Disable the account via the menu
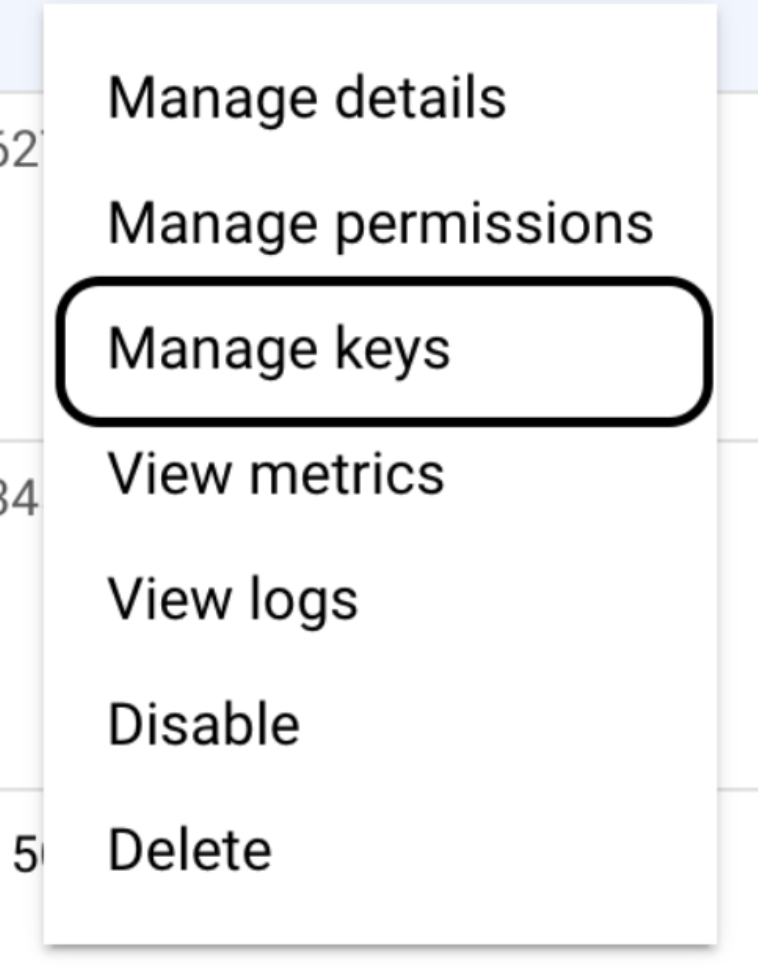Screen dimensions: 758x966 (203, 725)
